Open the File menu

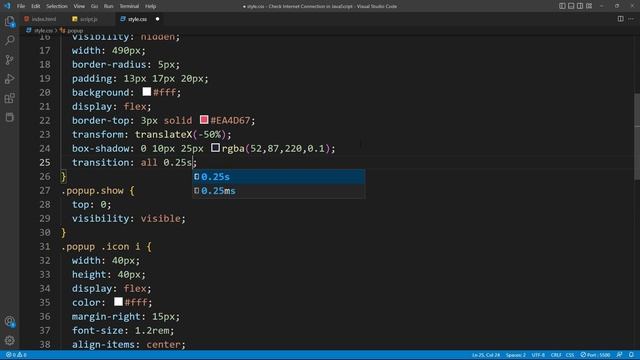21,6
